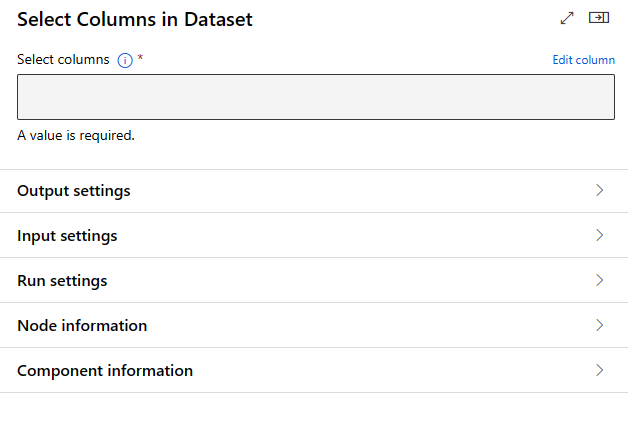Click the Component information section label

pos(105,371)
